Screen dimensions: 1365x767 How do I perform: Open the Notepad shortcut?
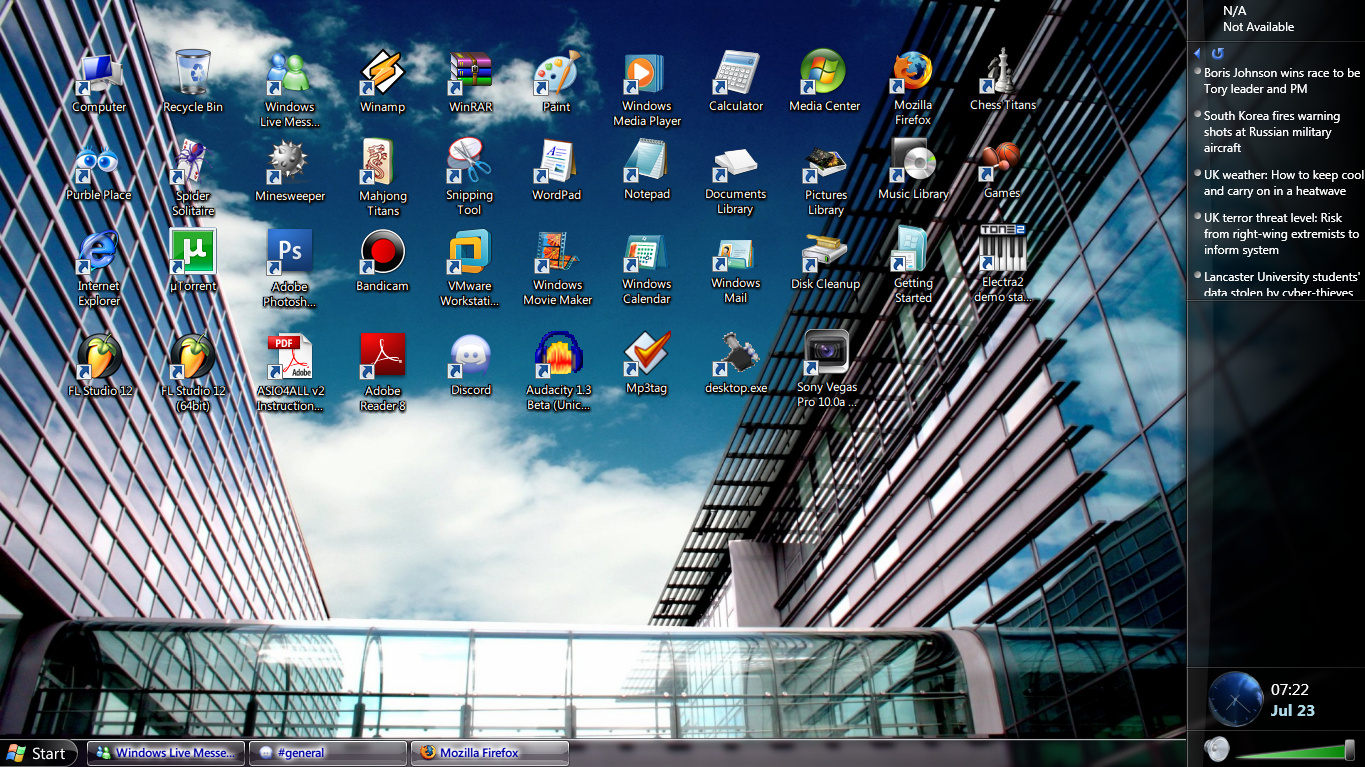click(x=647, y=171)
